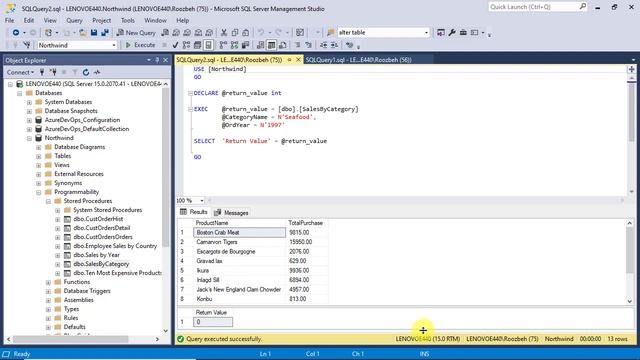Viewport: 640px width, 360px height.
Task: Cut selection with the scissors icon
Action: 224,33
